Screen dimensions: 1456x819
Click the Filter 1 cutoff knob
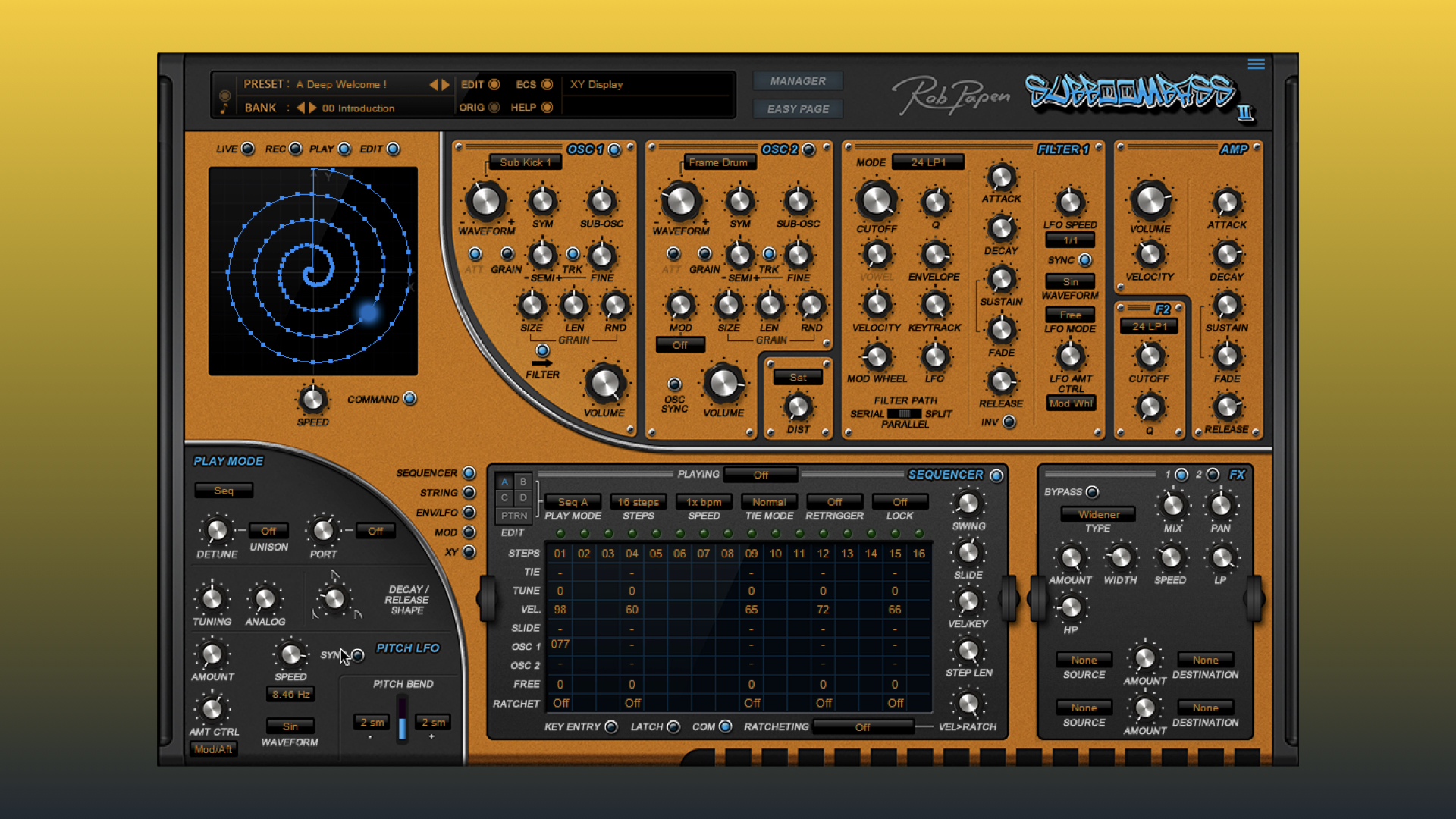[x=877, y=200]
